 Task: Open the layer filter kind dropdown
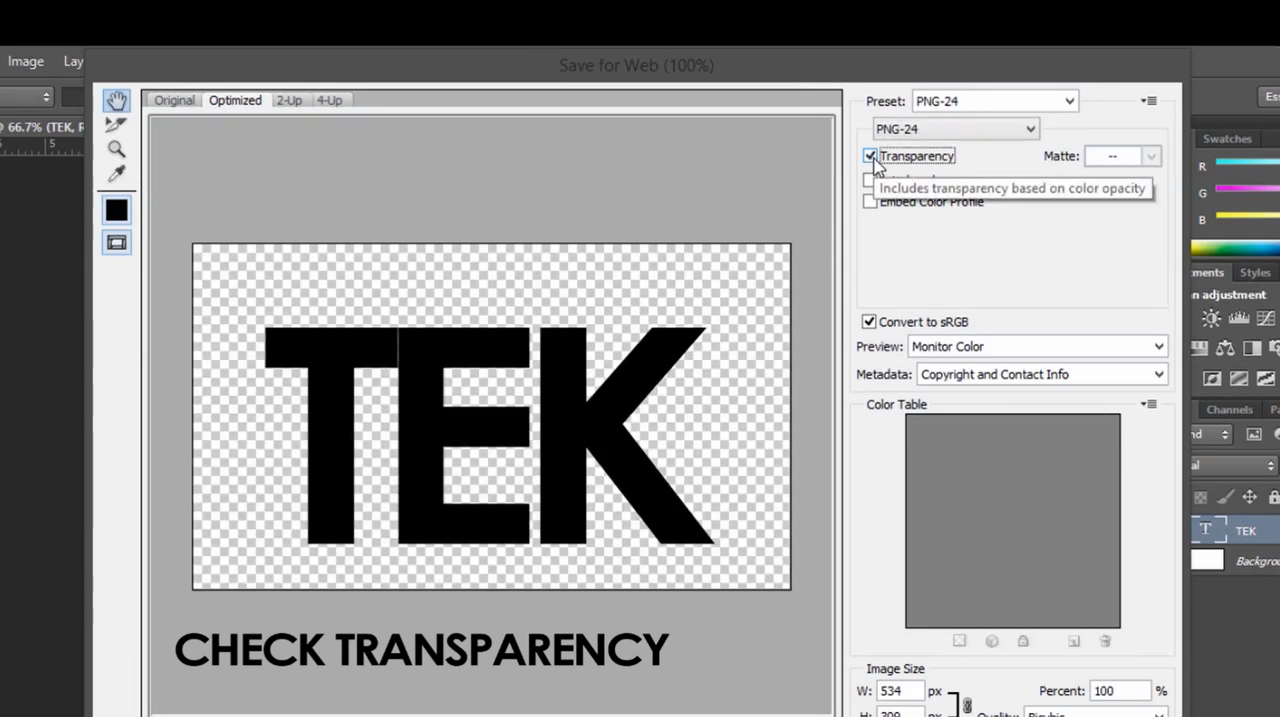1211,435
